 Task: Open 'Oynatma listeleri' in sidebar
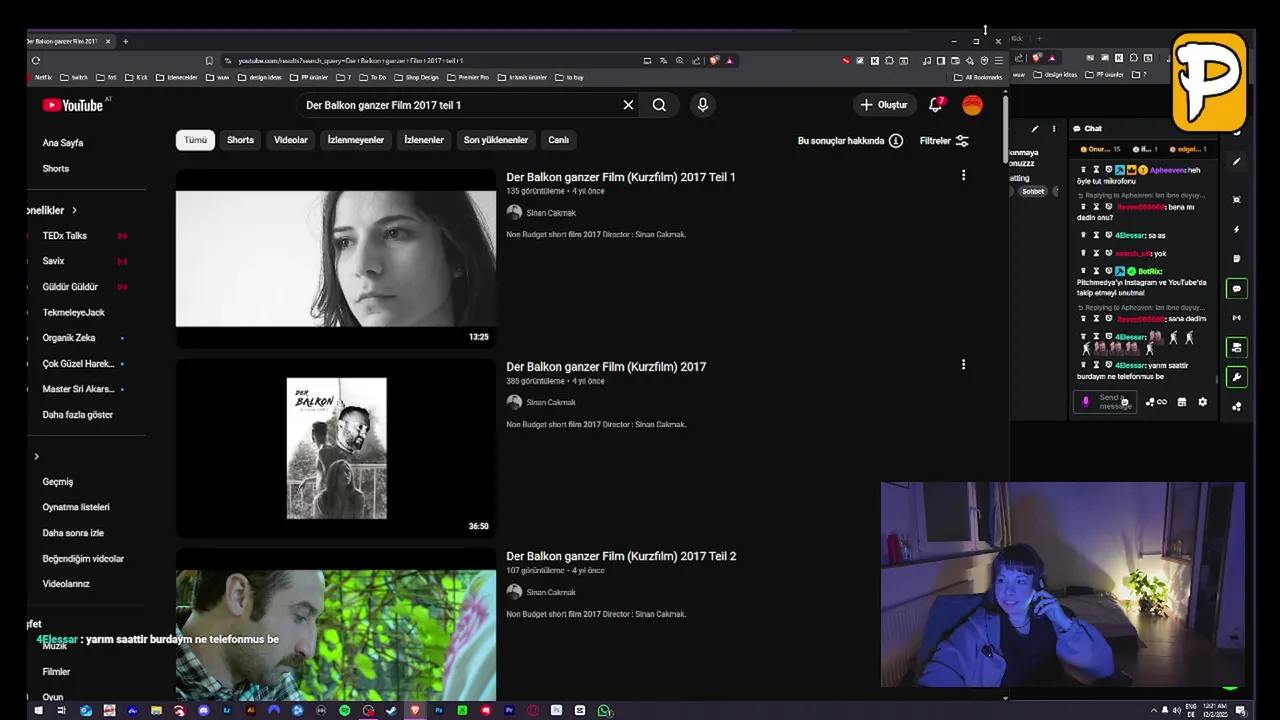coord(76,507)
